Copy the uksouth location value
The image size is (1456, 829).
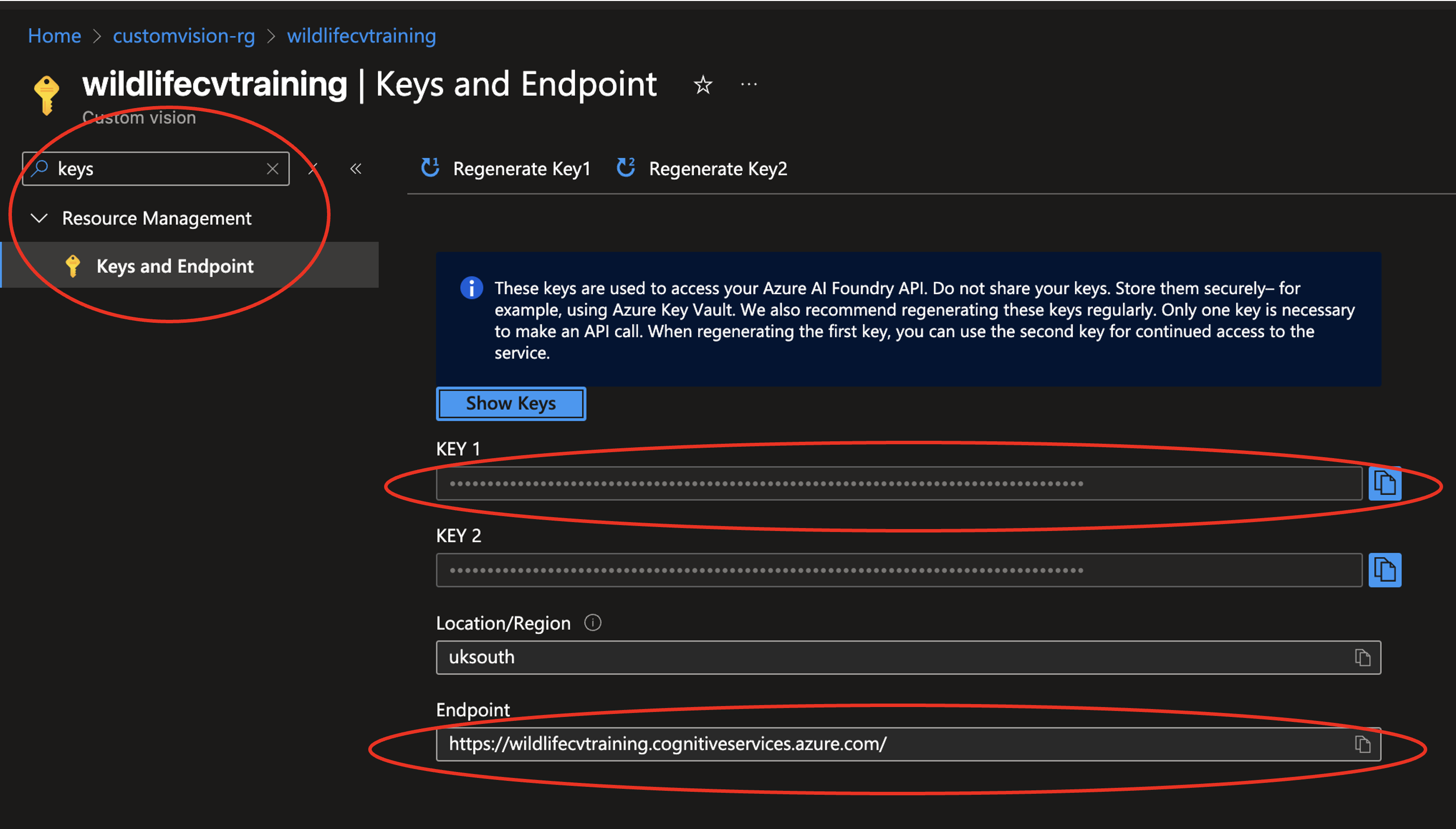[1362, 657]
